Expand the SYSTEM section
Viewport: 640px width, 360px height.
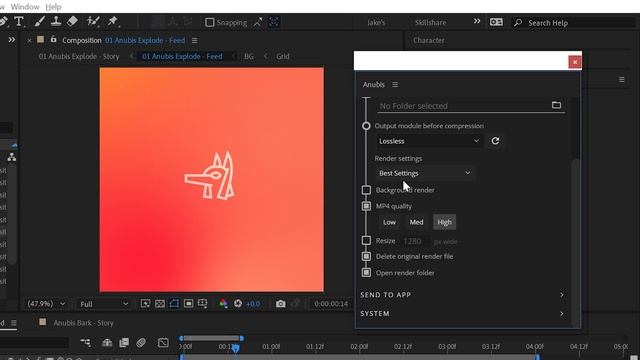pyautogui.click(x=462, y=313)
